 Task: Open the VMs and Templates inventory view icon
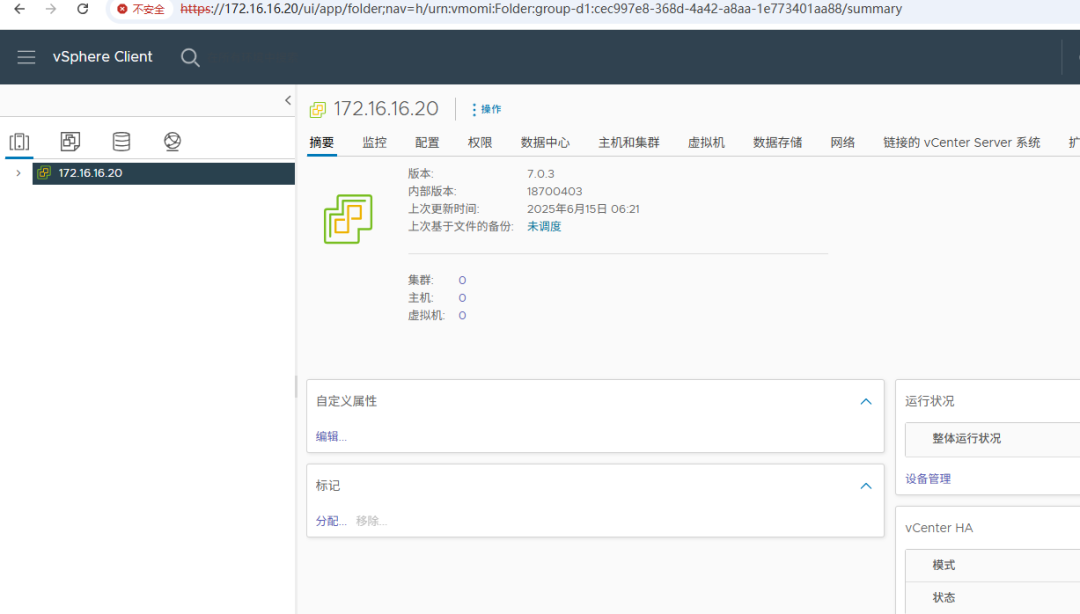point(70,141)
